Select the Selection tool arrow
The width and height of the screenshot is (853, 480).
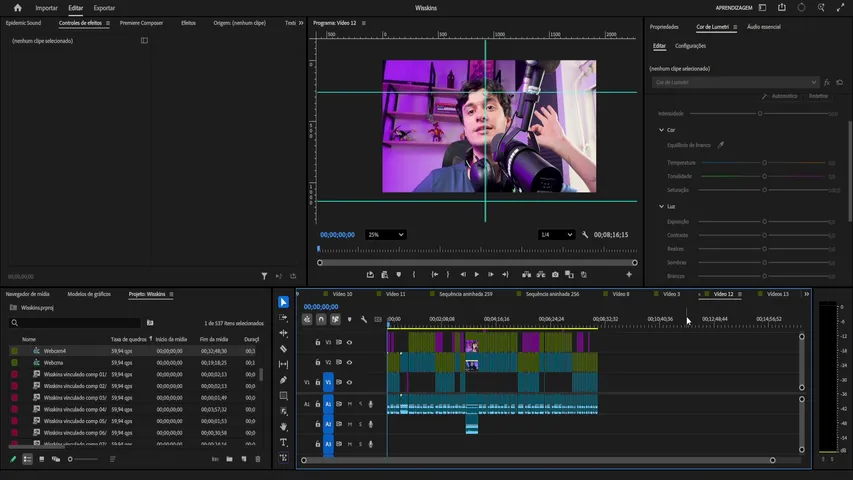click(283, 302)
